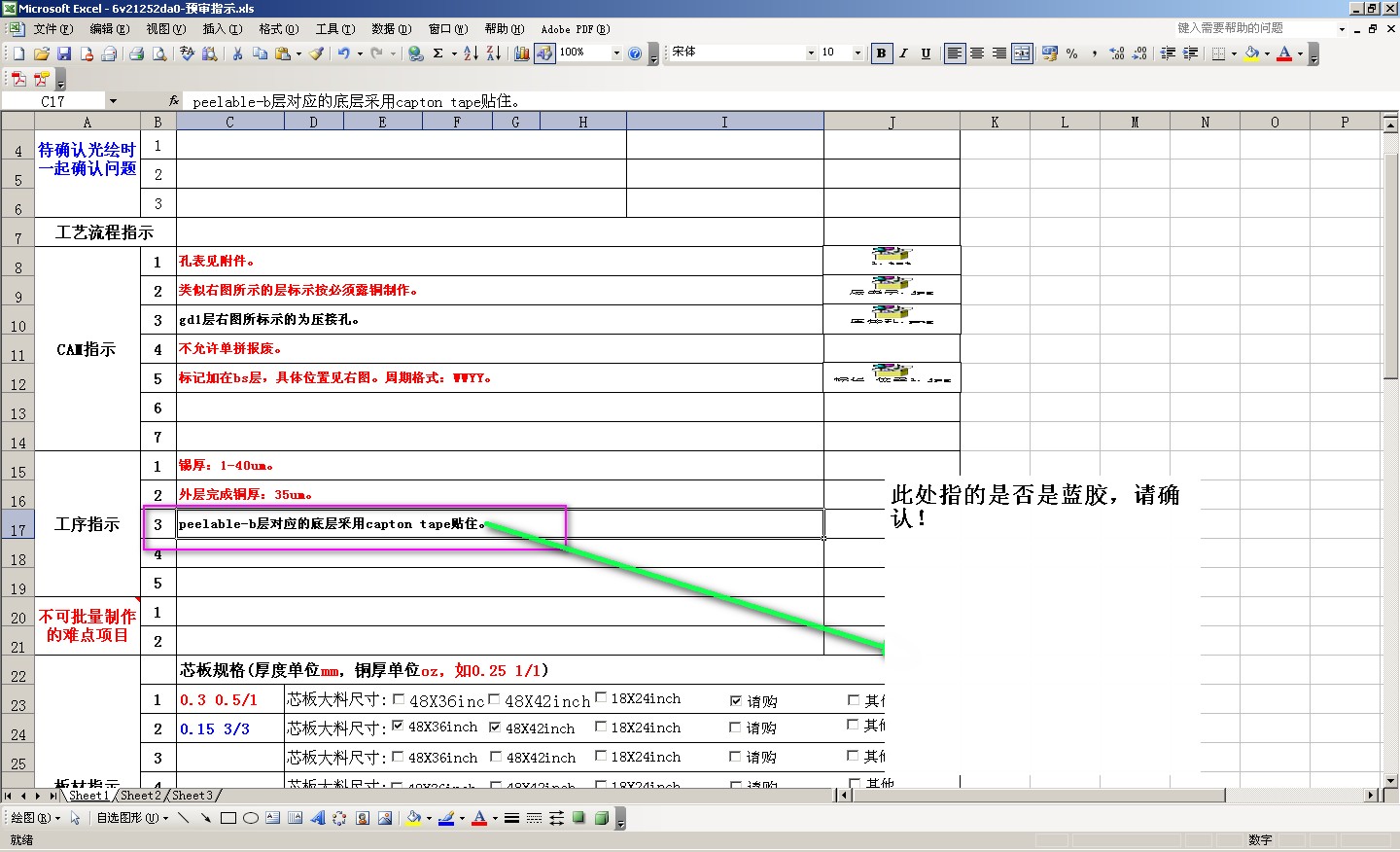The width and height of the screenshot is (1400, 852).
Task: Open an existing file via folder icon
Action: click(x=41, y=53)
